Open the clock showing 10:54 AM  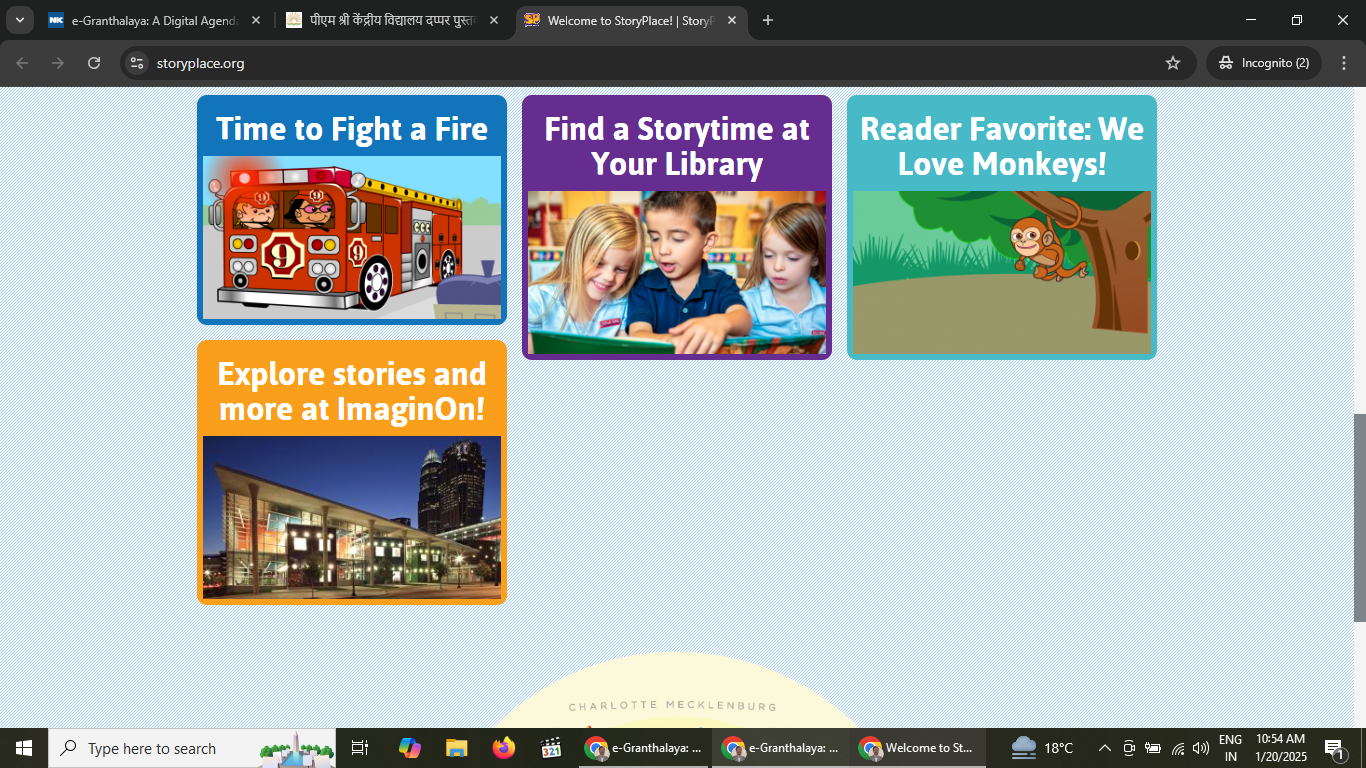click(x=1280, y=748)
